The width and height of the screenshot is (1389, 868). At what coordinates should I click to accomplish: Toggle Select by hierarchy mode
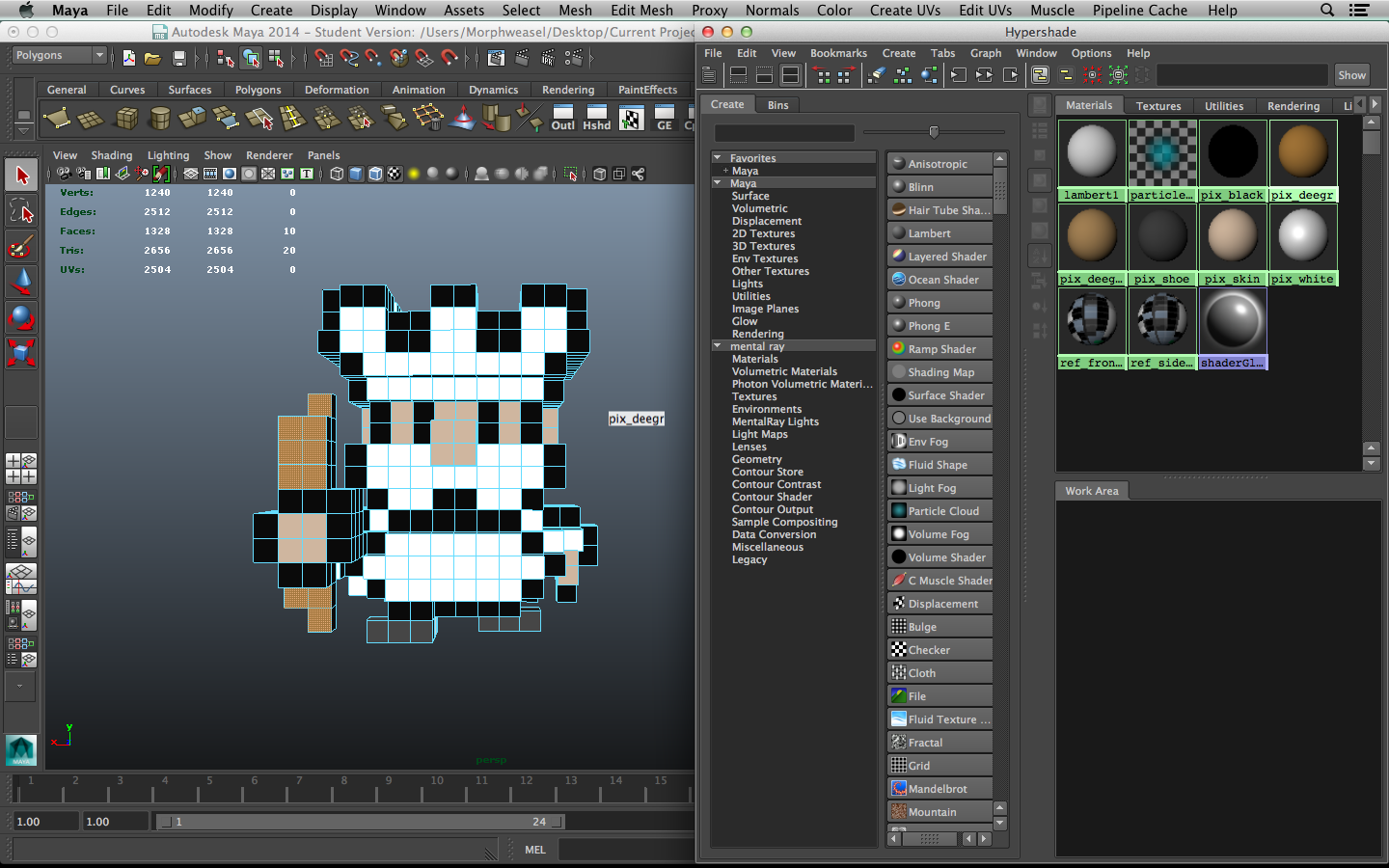tap(226, 58)
